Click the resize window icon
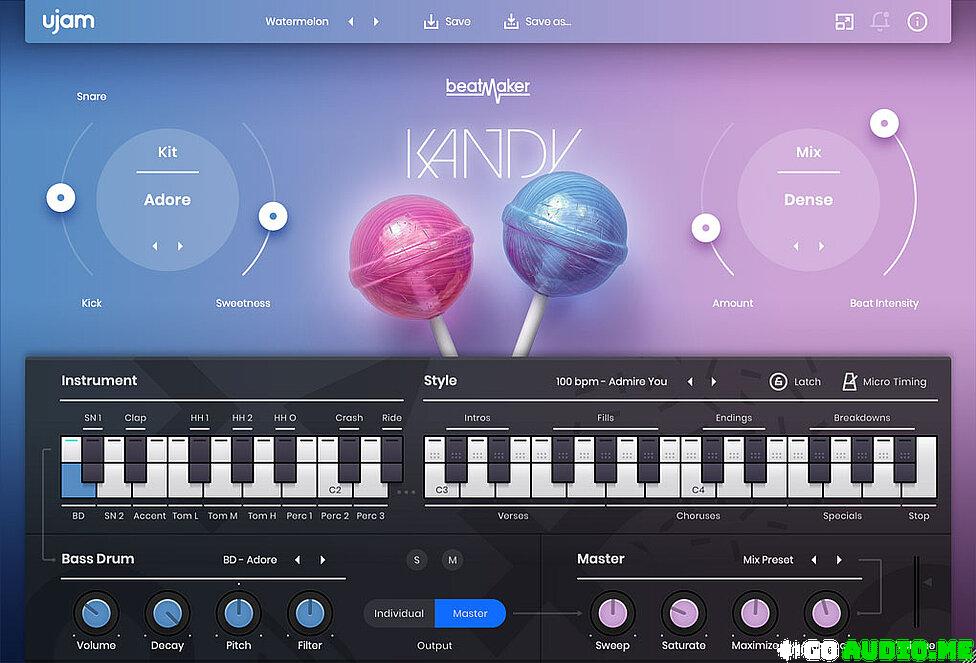This screenshot has width=976, height=663. [x=844, y=22]
